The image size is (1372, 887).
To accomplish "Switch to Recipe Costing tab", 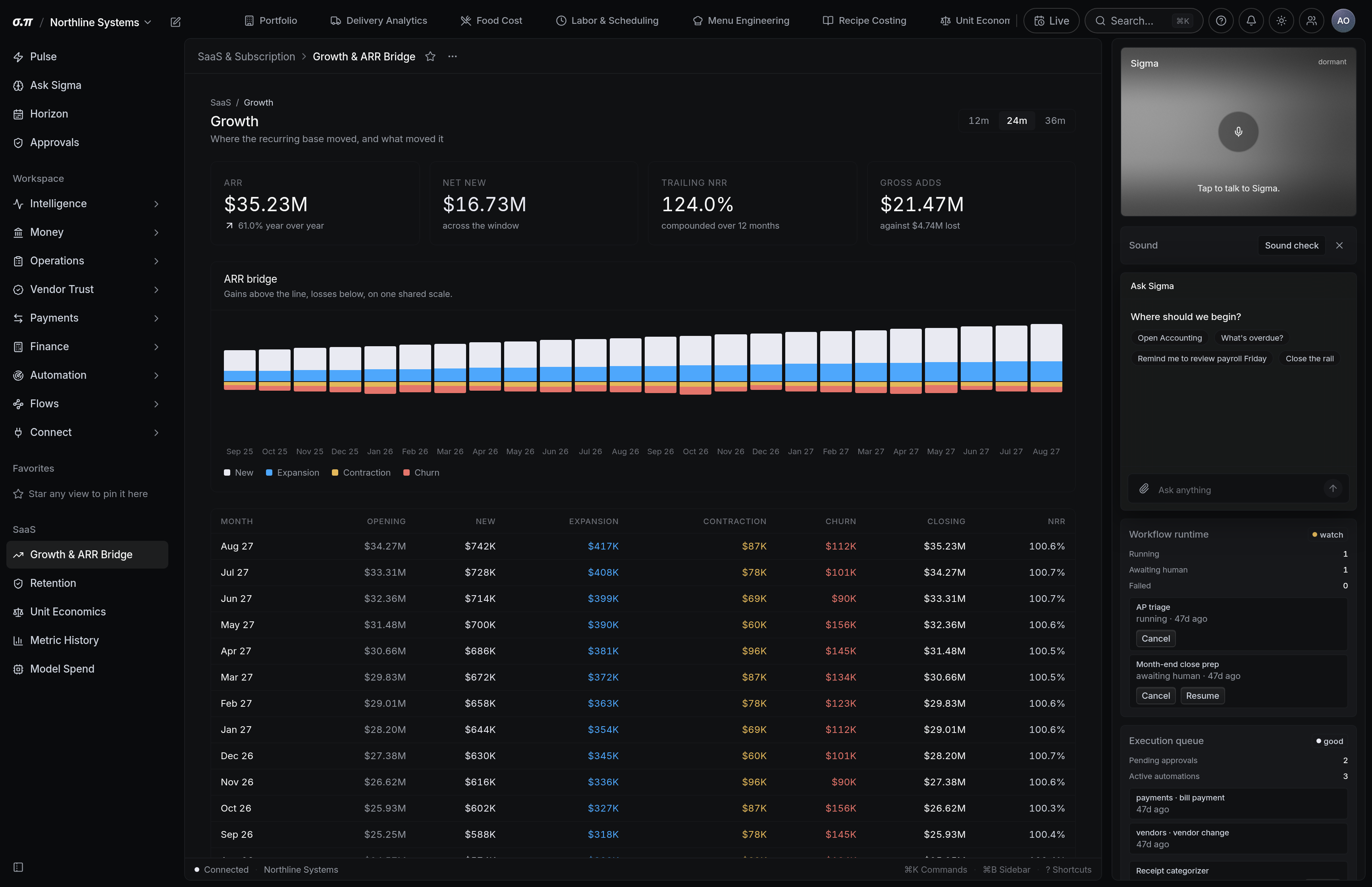I will 864,21.
